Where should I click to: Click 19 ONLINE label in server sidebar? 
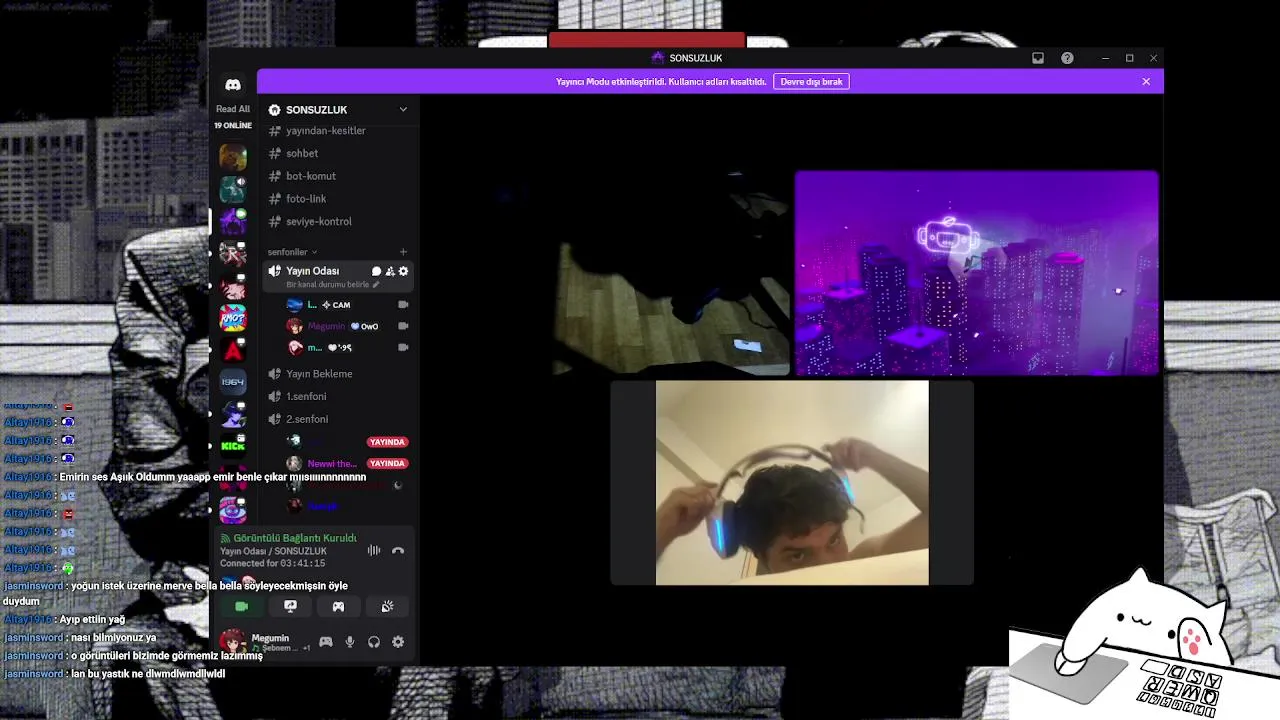(233, 126)
